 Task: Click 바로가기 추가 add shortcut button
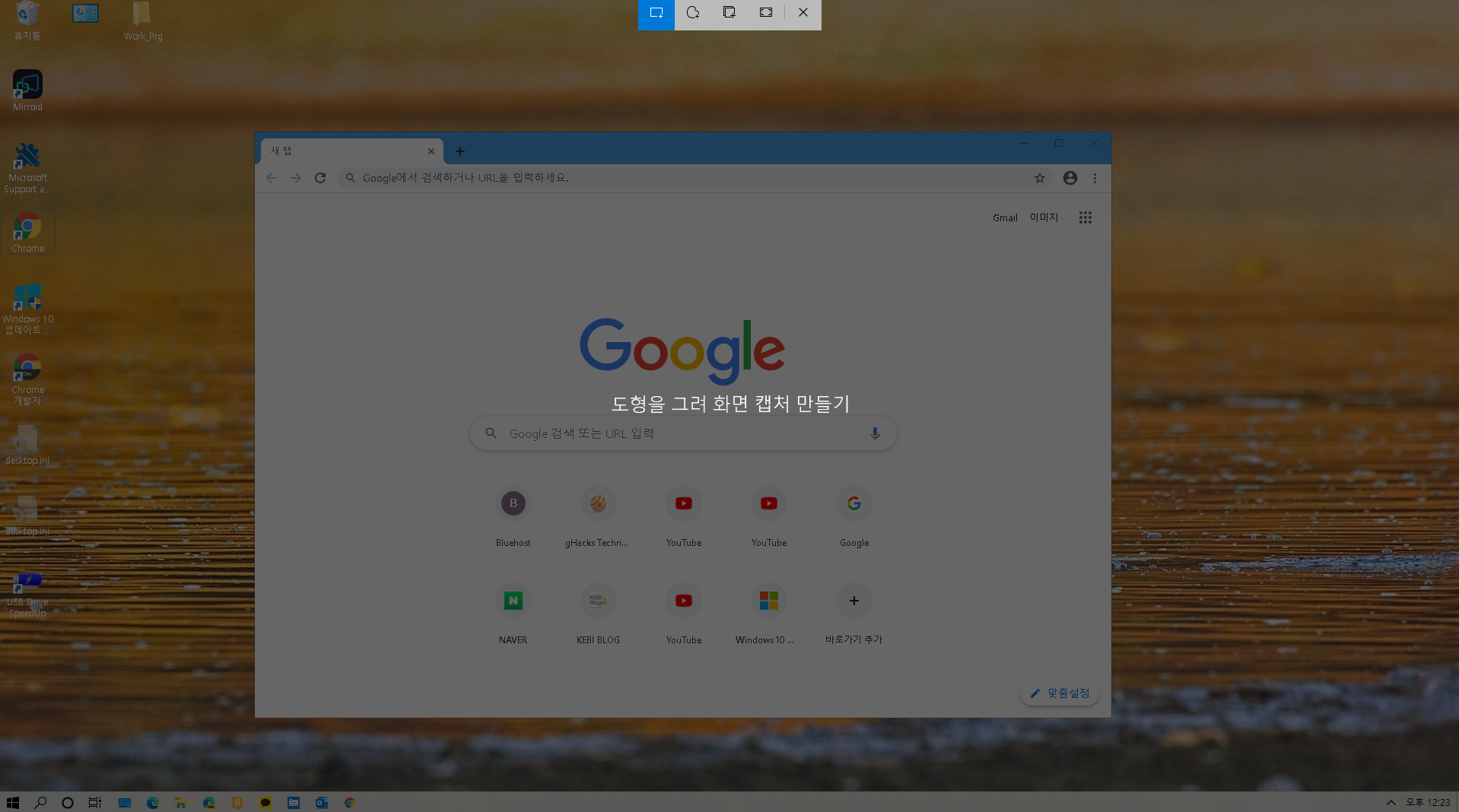854,601
